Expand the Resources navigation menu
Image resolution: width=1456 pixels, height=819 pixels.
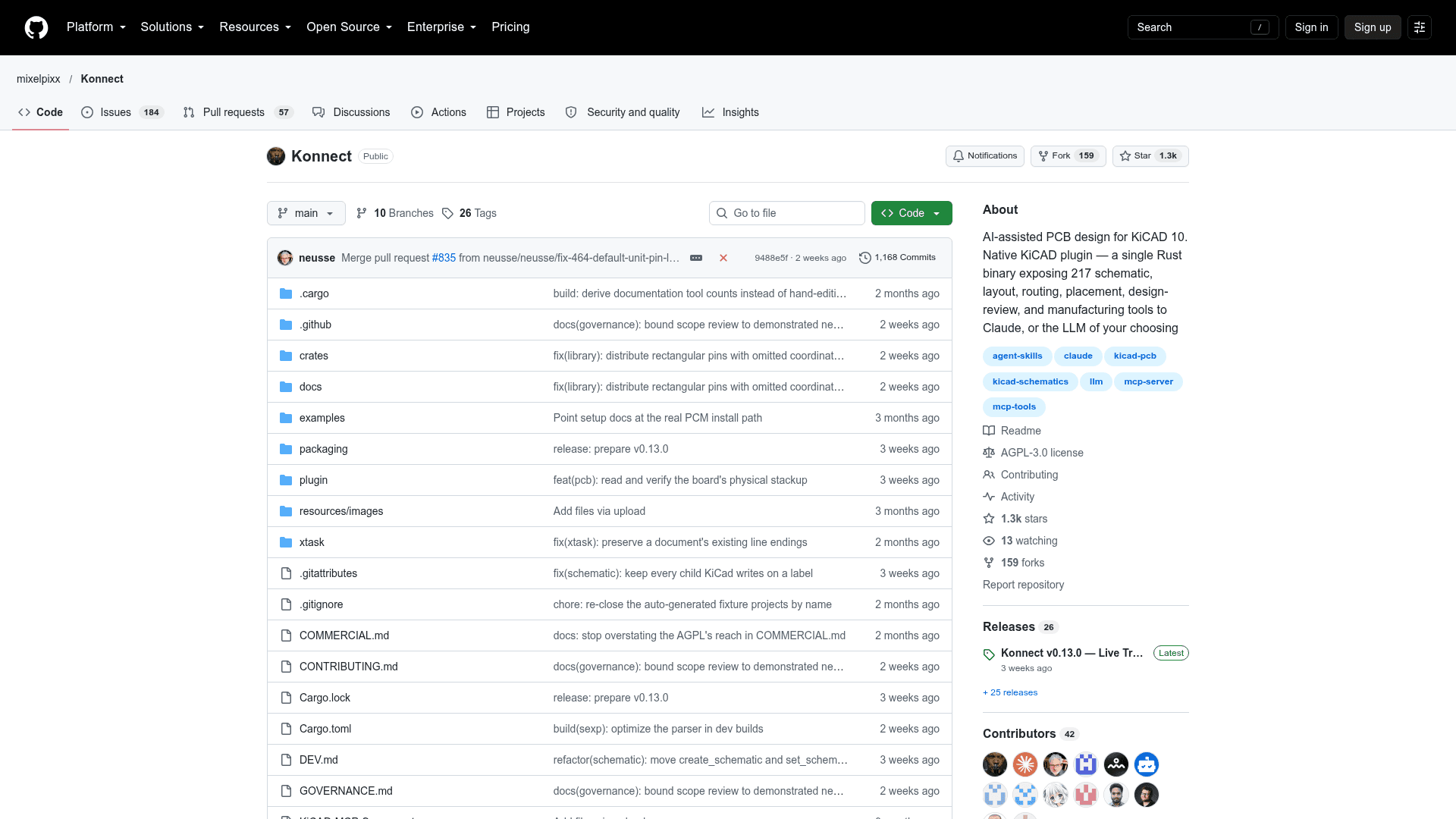tap(255, 27)
